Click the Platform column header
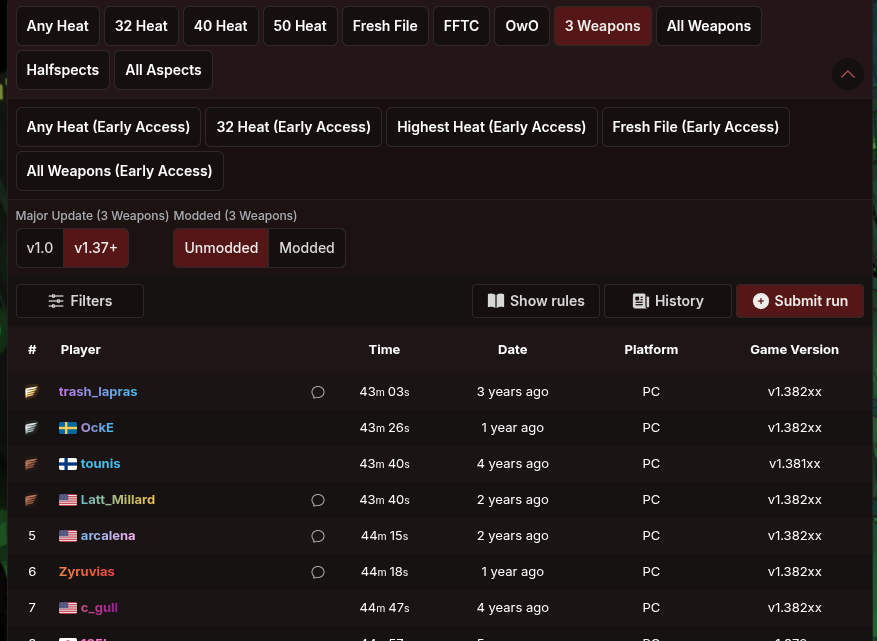 [x=651, y=350]
